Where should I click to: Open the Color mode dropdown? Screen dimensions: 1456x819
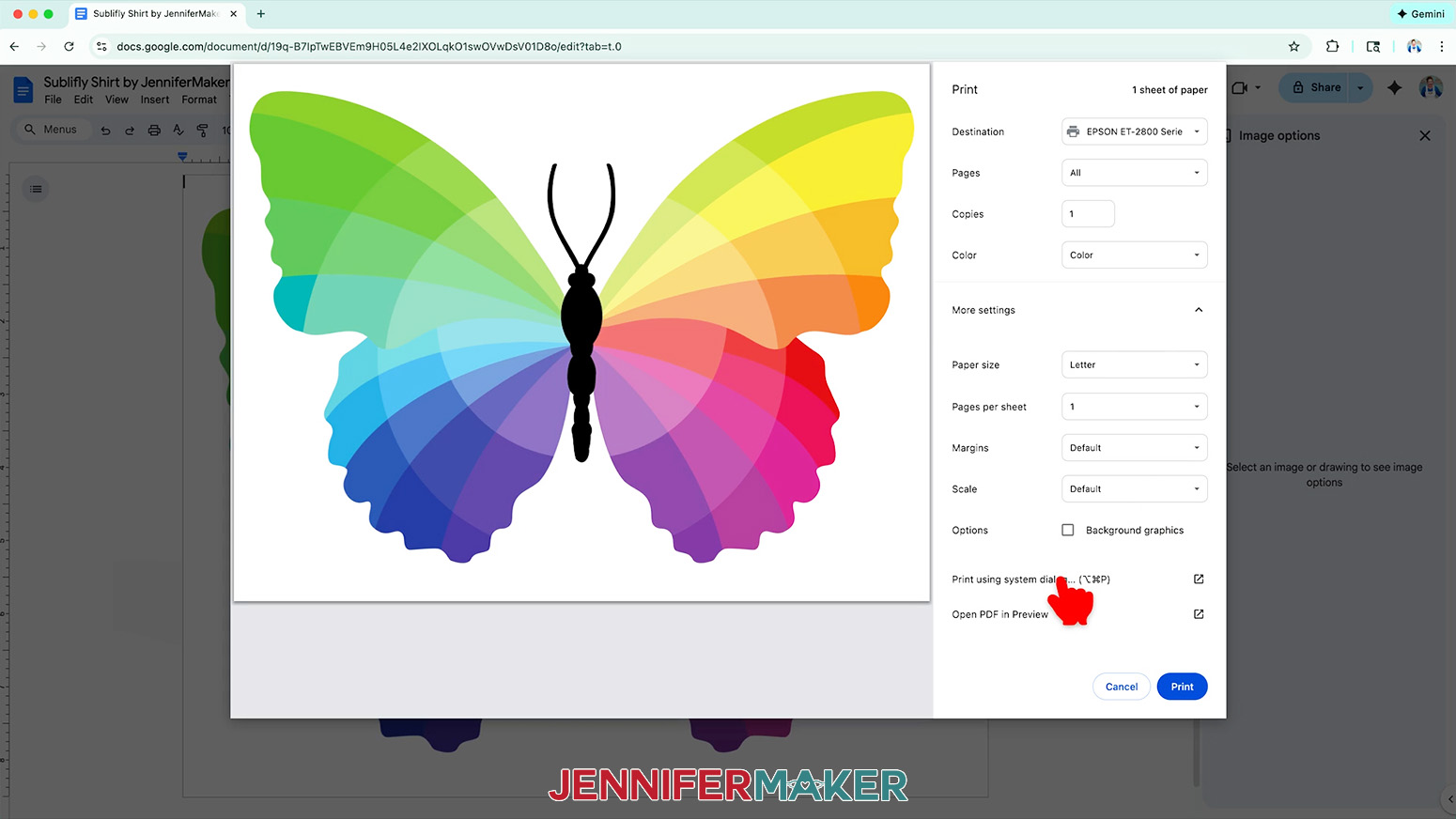coord(1134,255)
